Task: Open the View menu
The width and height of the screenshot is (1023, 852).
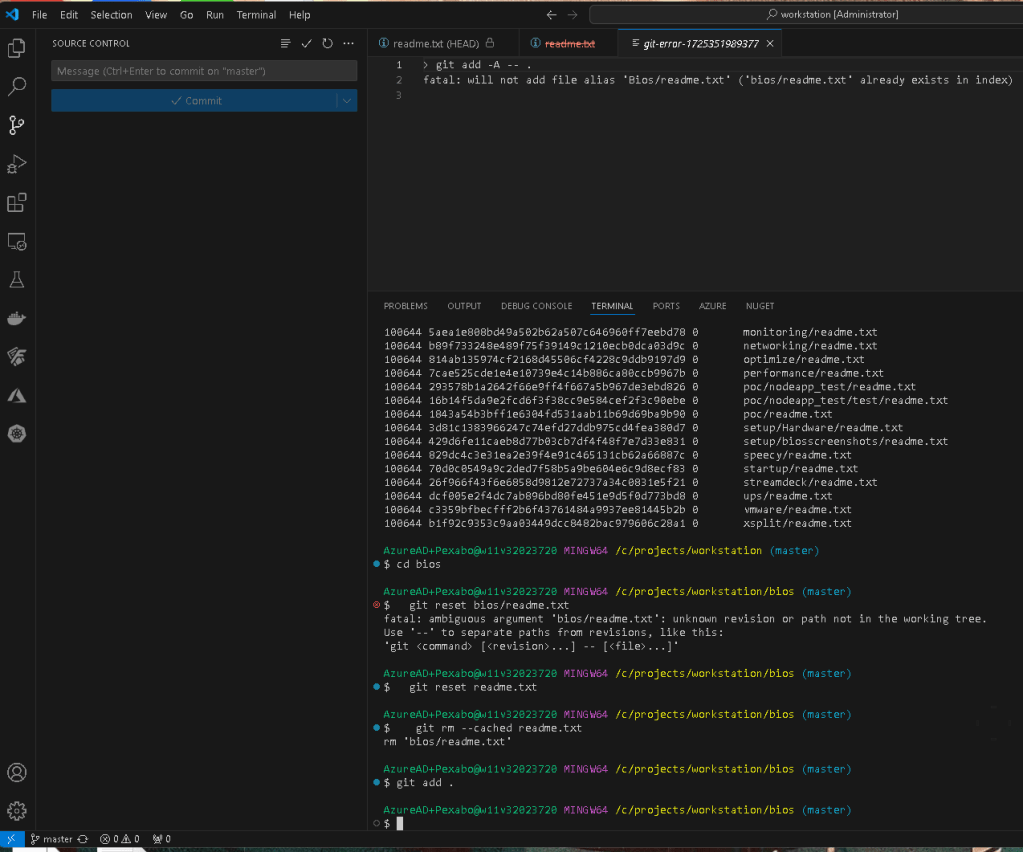Action: point(156,14)
